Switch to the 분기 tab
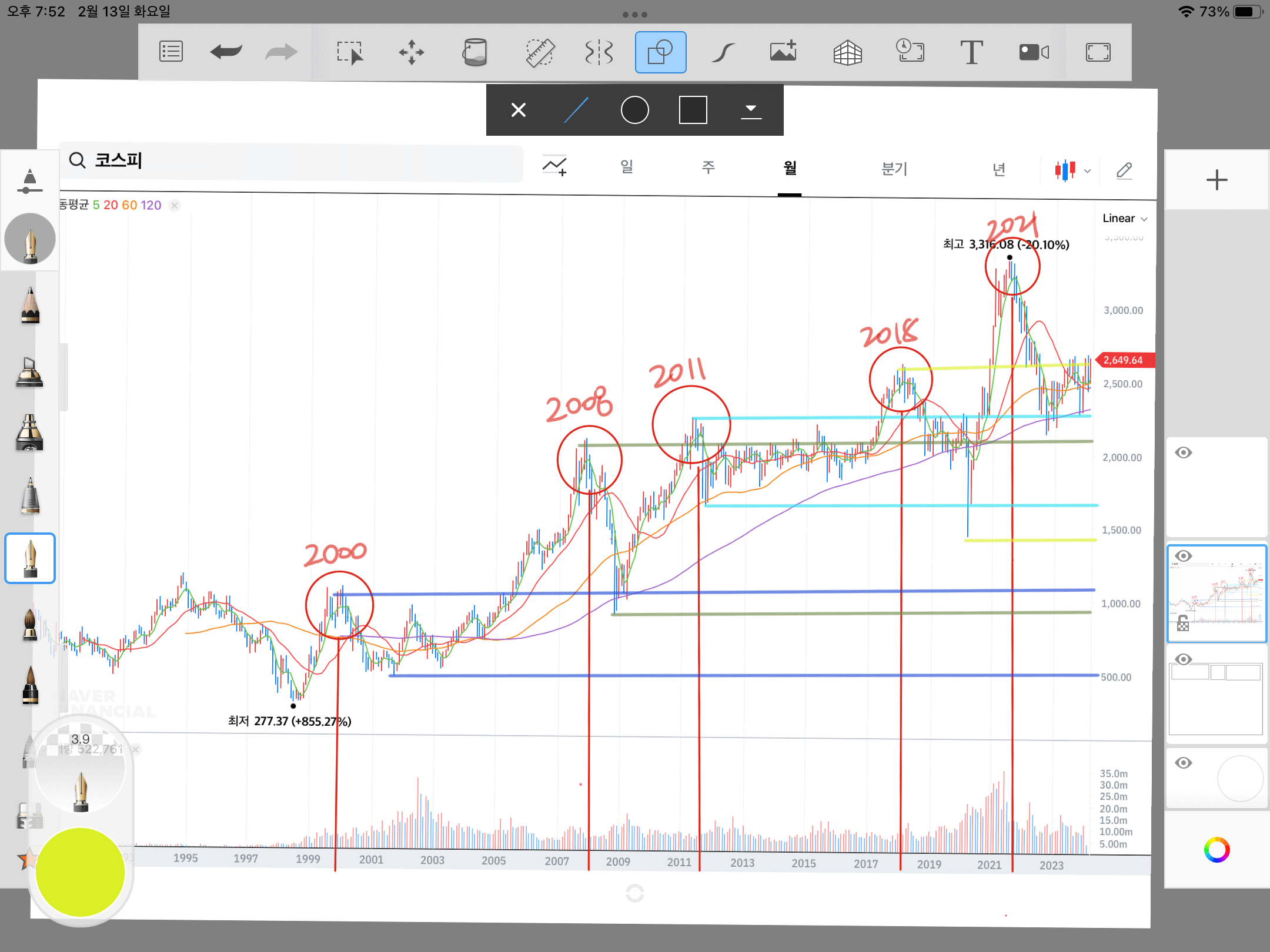1270x952 pixels. [894, 169]
